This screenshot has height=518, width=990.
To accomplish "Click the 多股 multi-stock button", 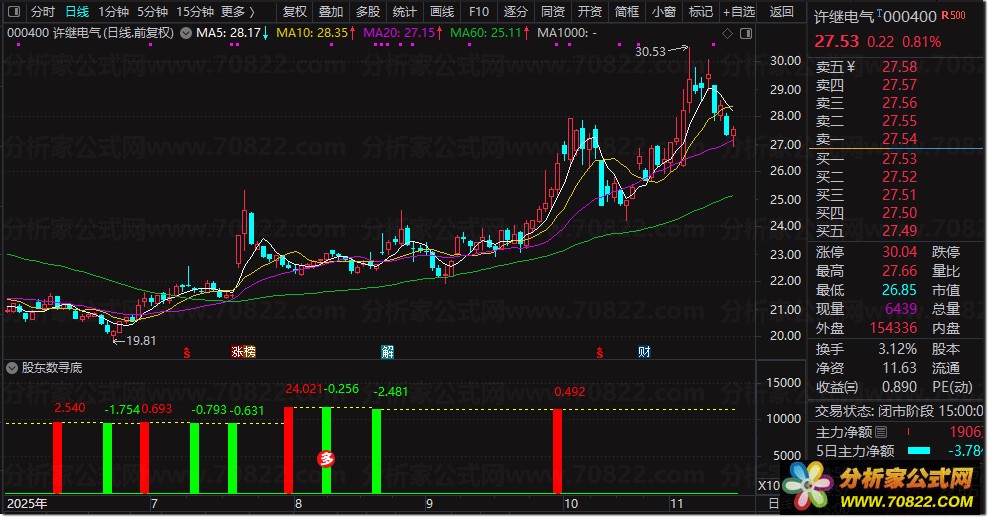I will click(x=367, y=11).
